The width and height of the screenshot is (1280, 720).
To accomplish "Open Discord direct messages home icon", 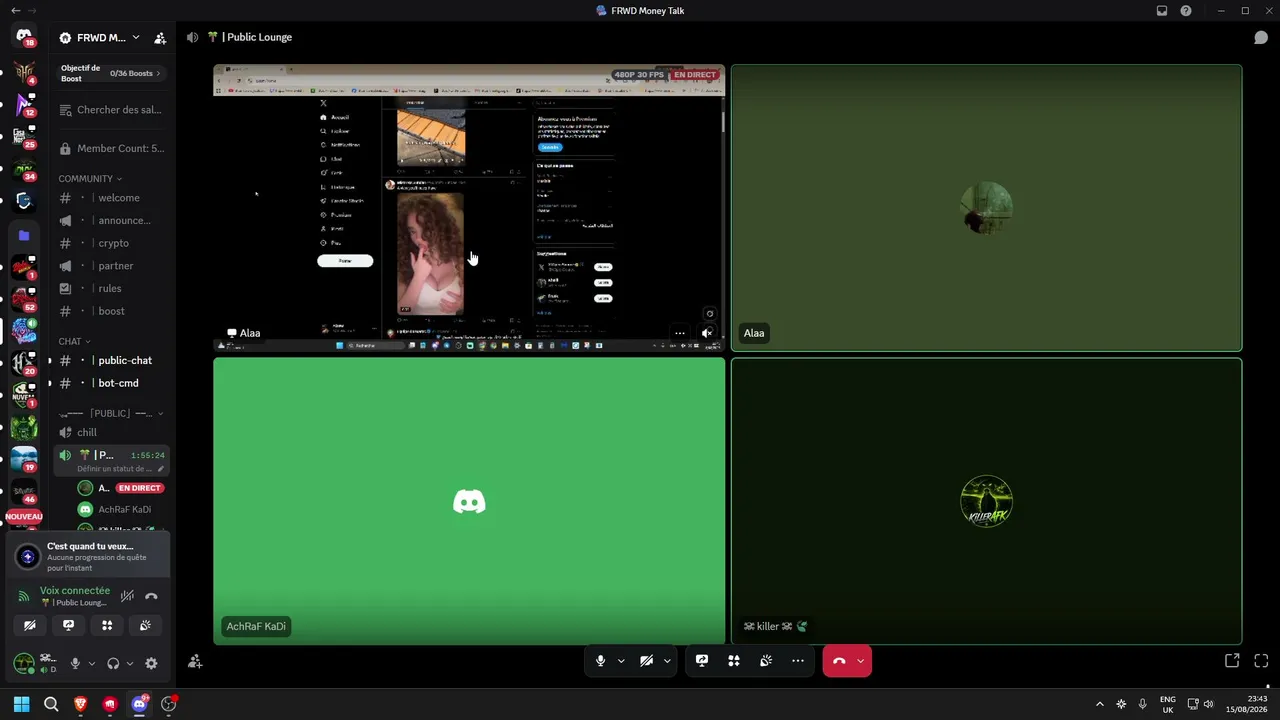I will (24, 37).
